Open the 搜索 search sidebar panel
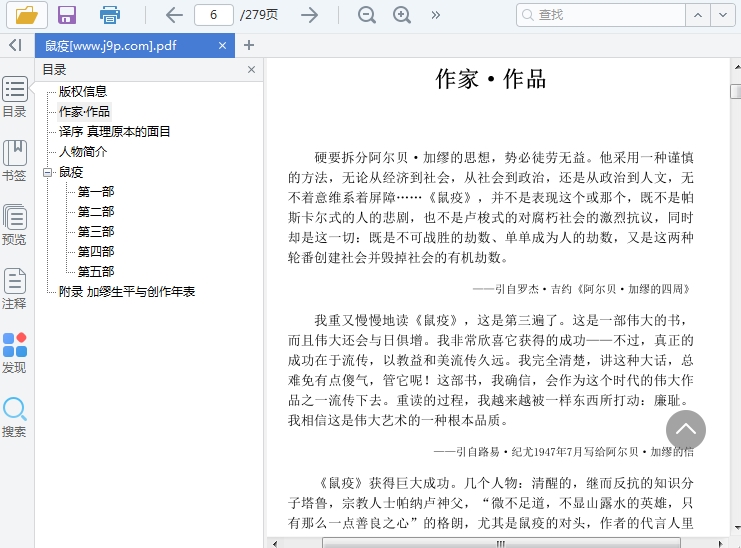This screenshot has height=548, width=741. coord(15,417)
